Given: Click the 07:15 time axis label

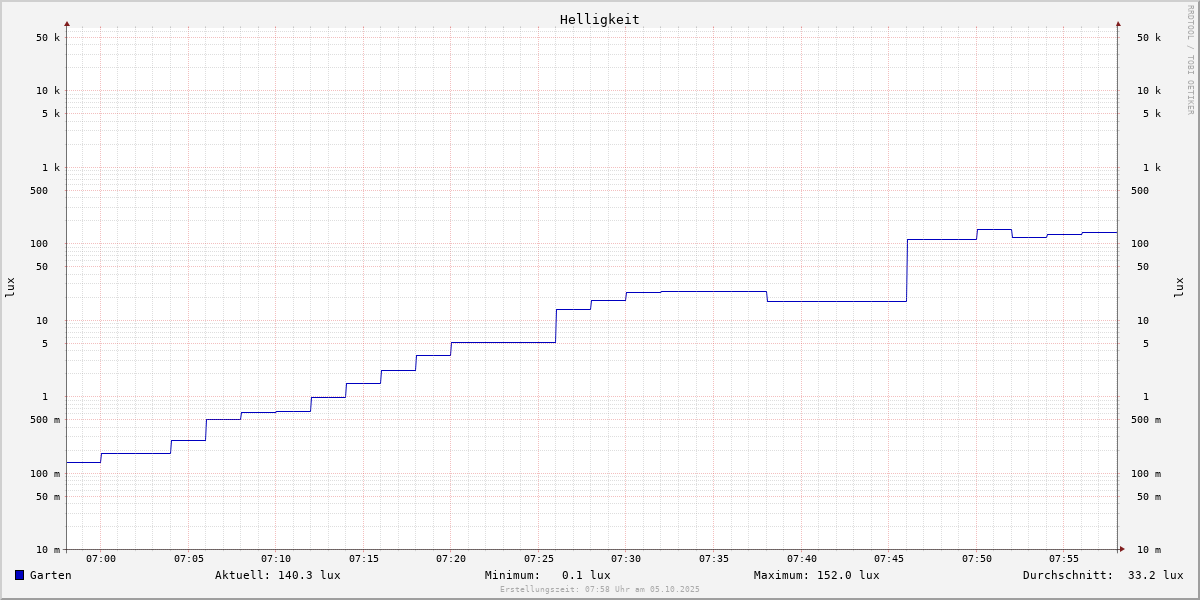Looking at the screenshot, I should 364,559.
